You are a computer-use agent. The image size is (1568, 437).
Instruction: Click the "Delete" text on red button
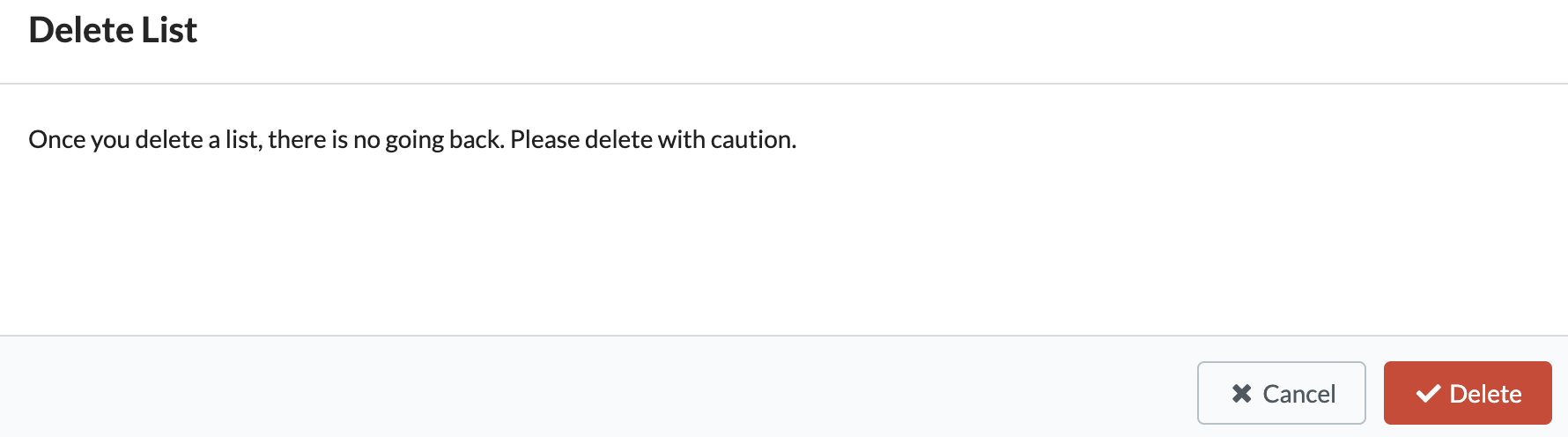tap(1486, 394)
